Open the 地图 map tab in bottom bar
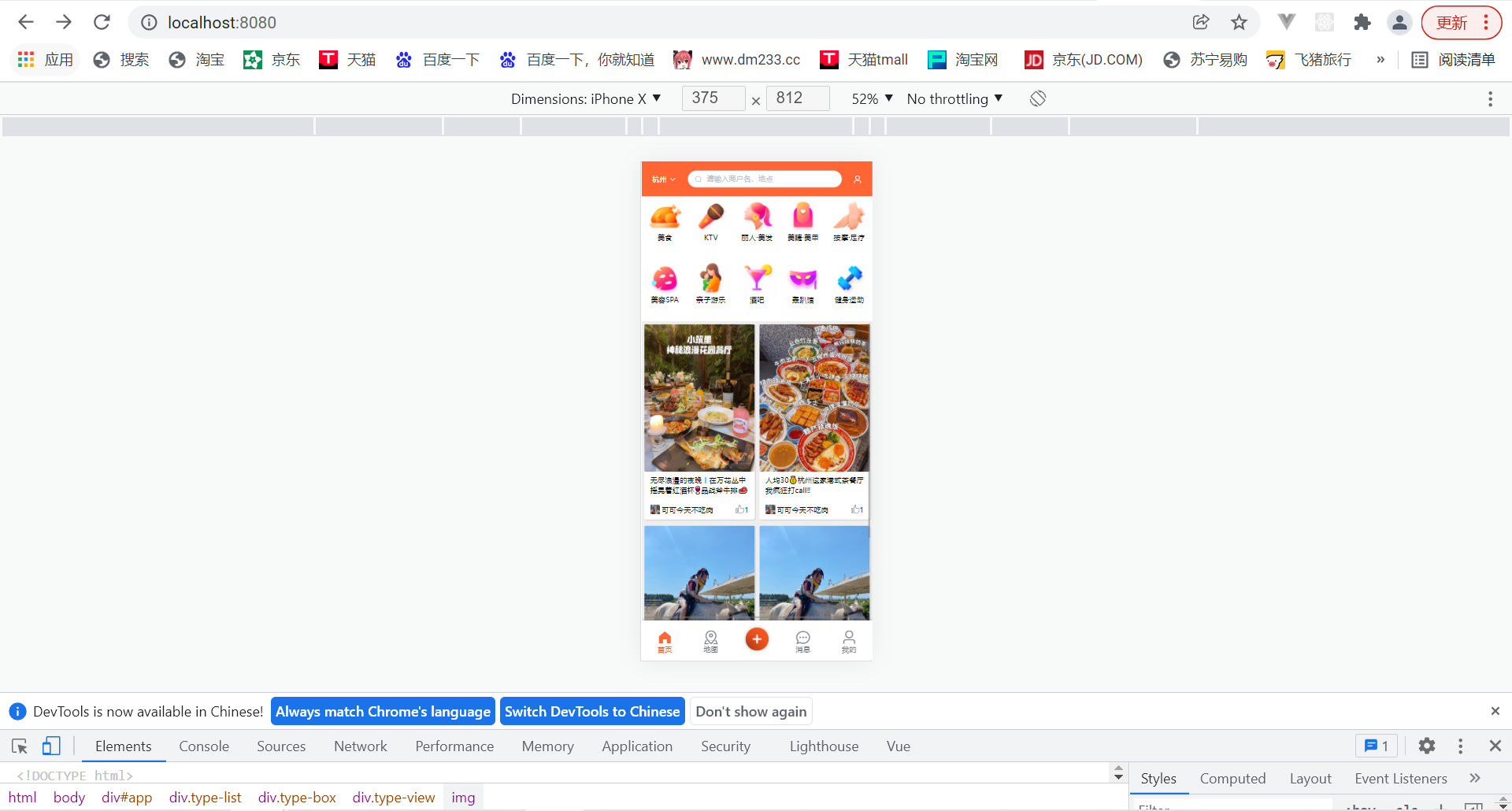1512x811 pixels. tap(711, 642)
